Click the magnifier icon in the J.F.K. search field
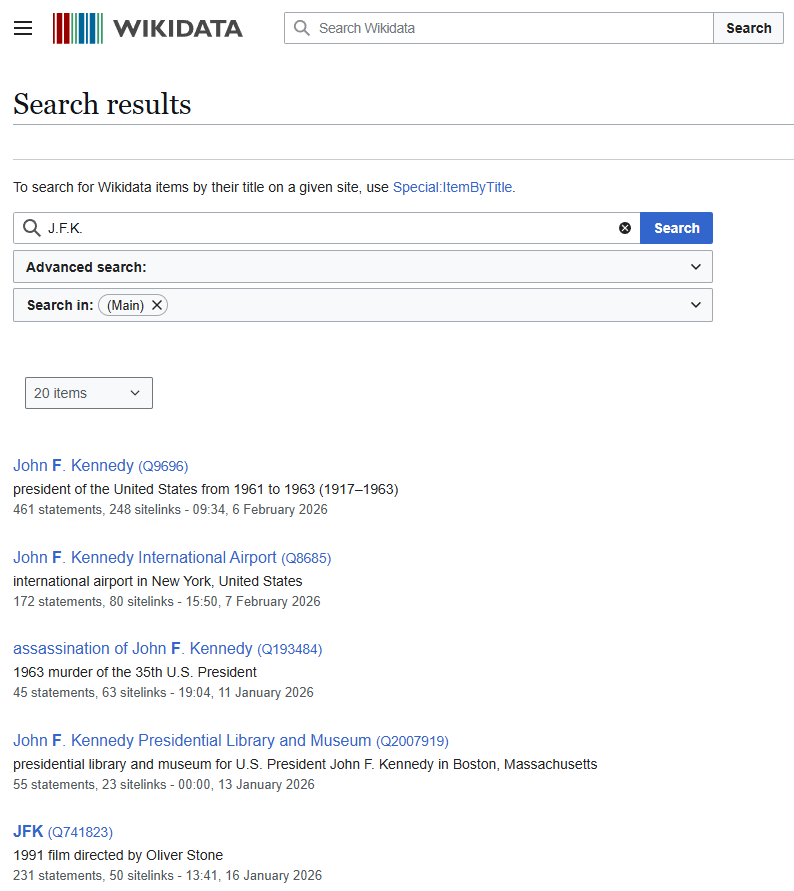This screenshot has height=891, width=794. (x=32, y=228)
